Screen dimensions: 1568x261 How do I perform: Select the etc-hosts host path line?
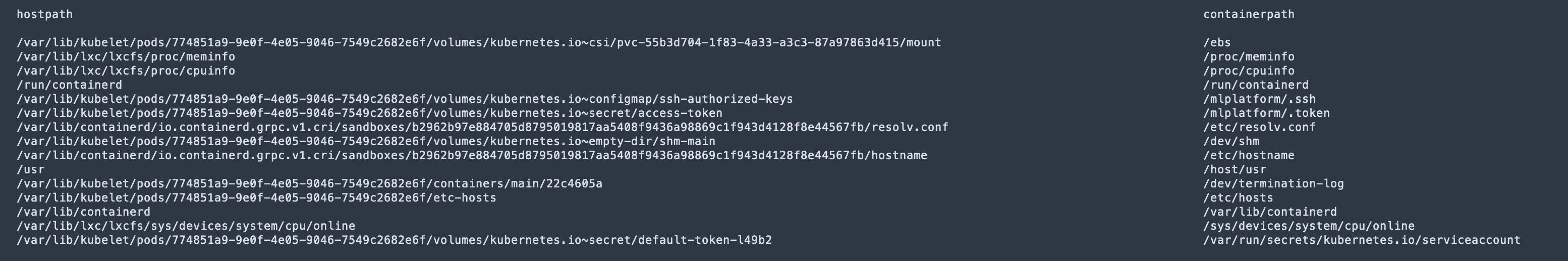pos(256,198)
